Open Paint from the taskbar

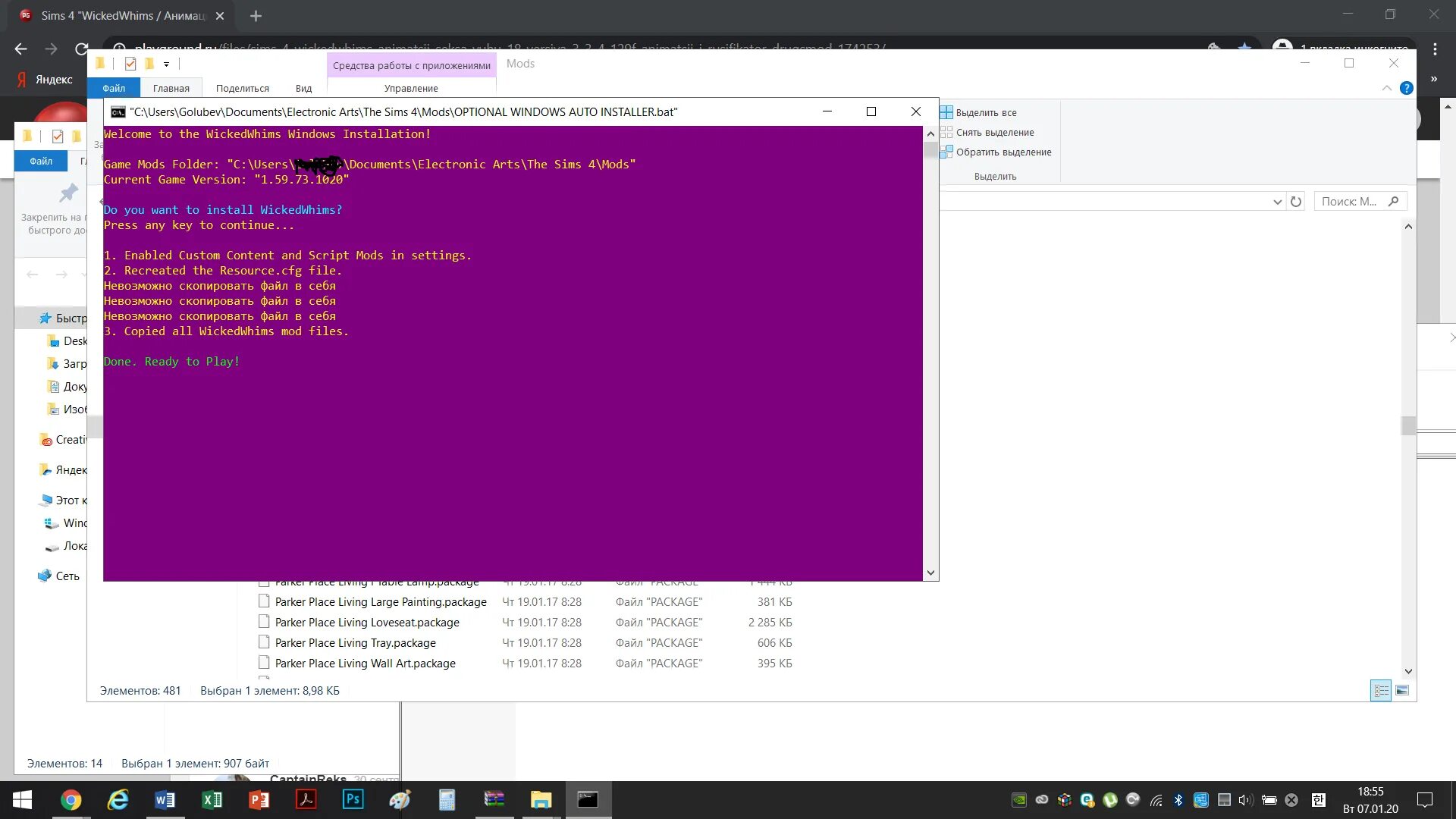[400, 799]
